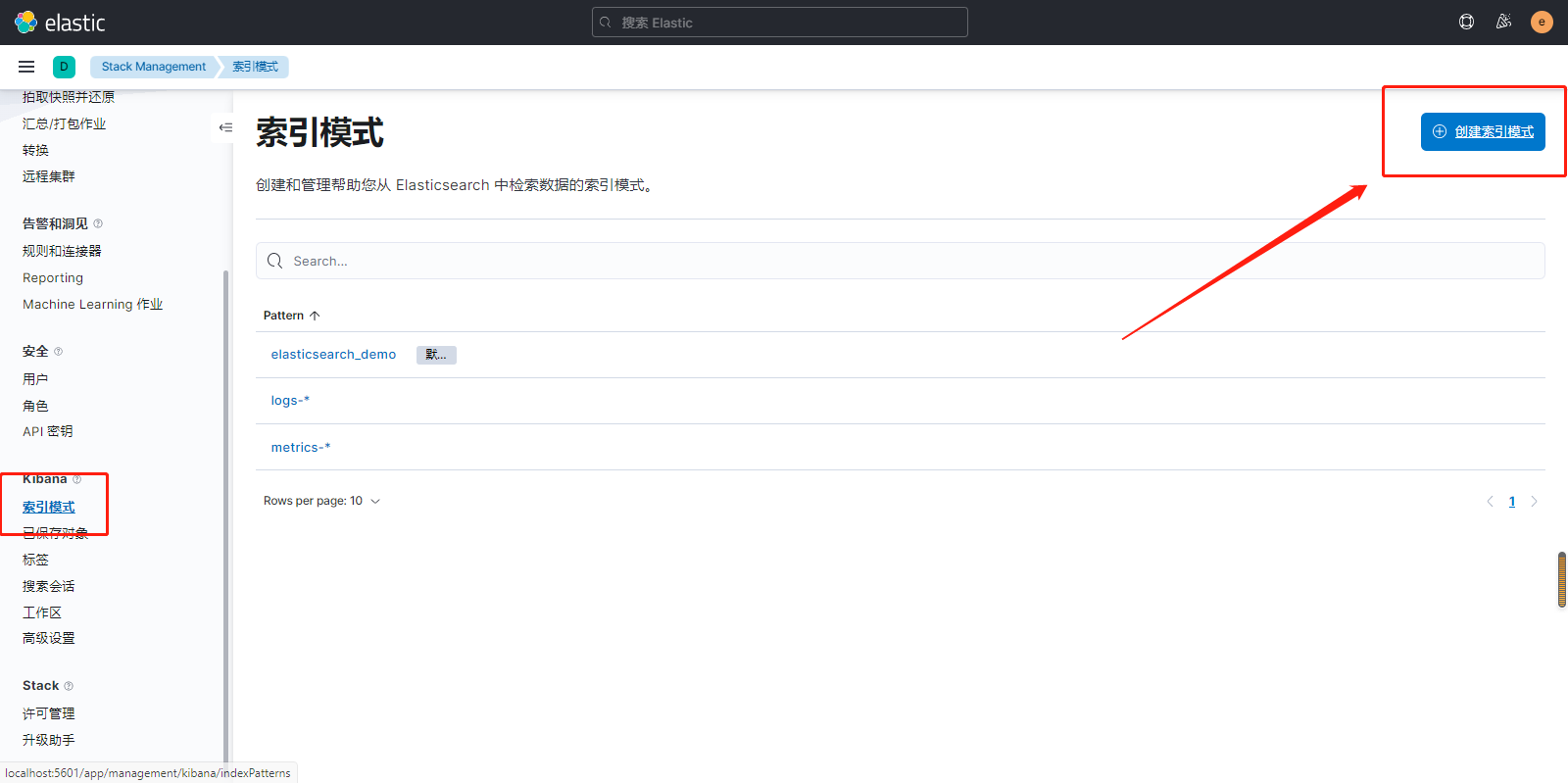Open 高级设置 in sidebar
Viewport: 1568px width, 783px height.
(x=49, y=638)
